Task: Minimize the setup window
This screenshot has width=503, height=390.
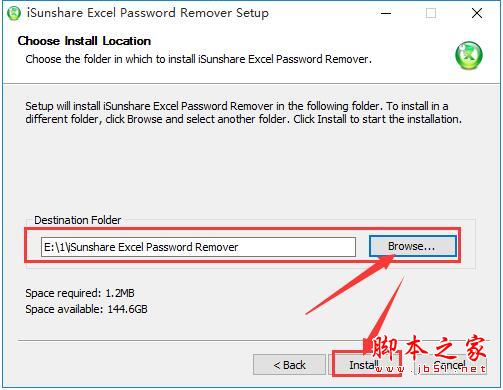Action: 386,13
